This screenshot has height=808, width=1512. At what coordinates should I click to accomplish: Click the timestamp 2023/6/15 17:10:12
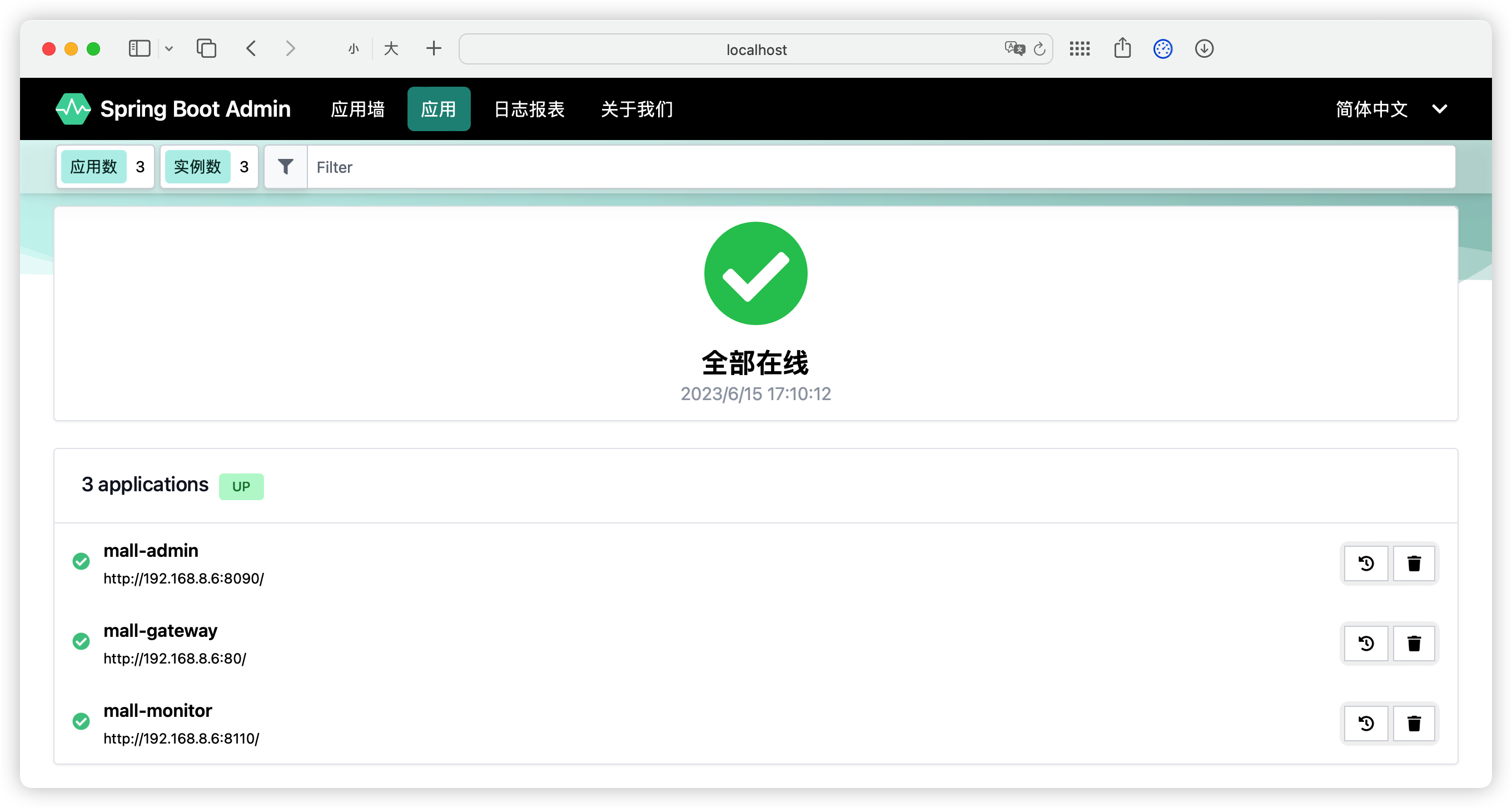755,393
